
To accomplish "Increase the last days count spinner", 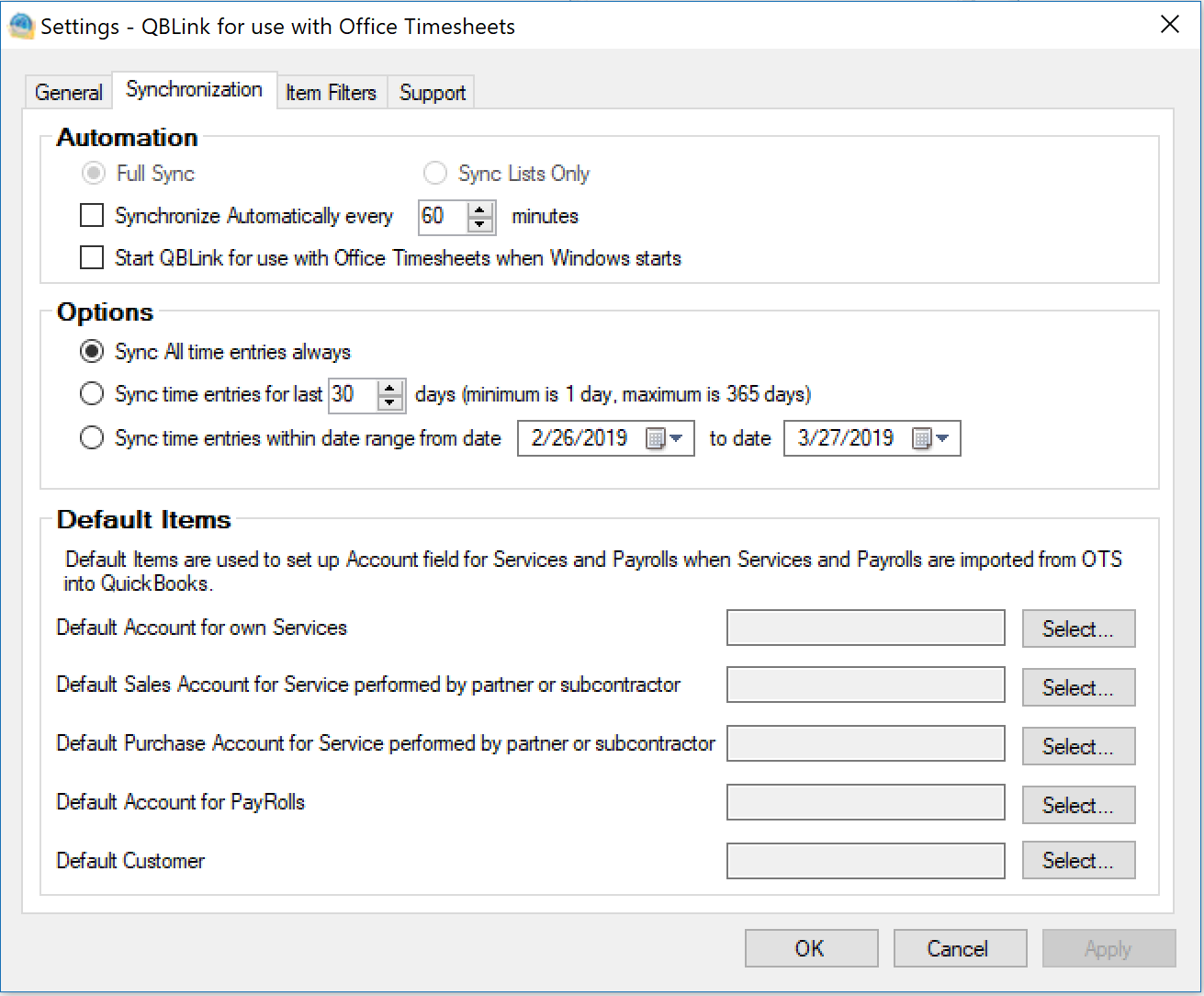I will pyautogui.click(x=390, y=388).
